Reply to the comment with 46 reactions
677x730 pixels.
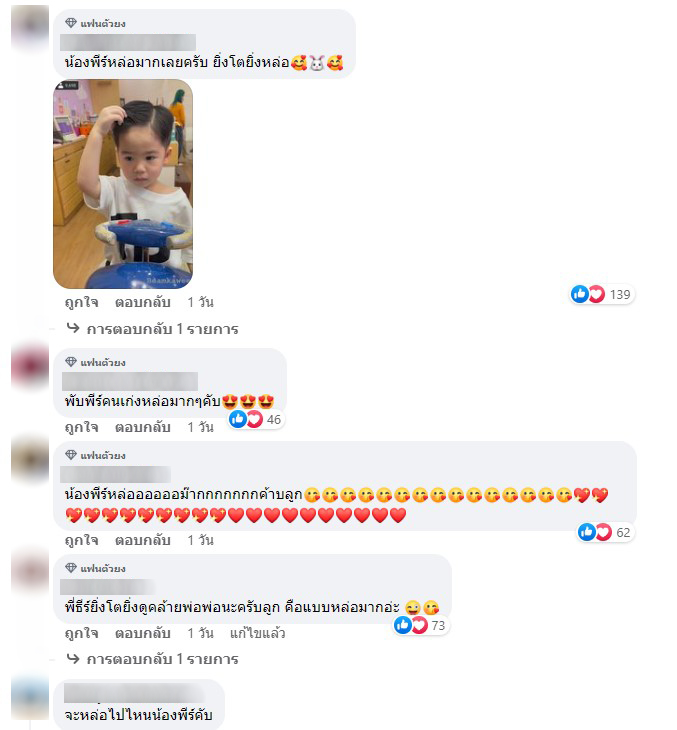[142, 427]
